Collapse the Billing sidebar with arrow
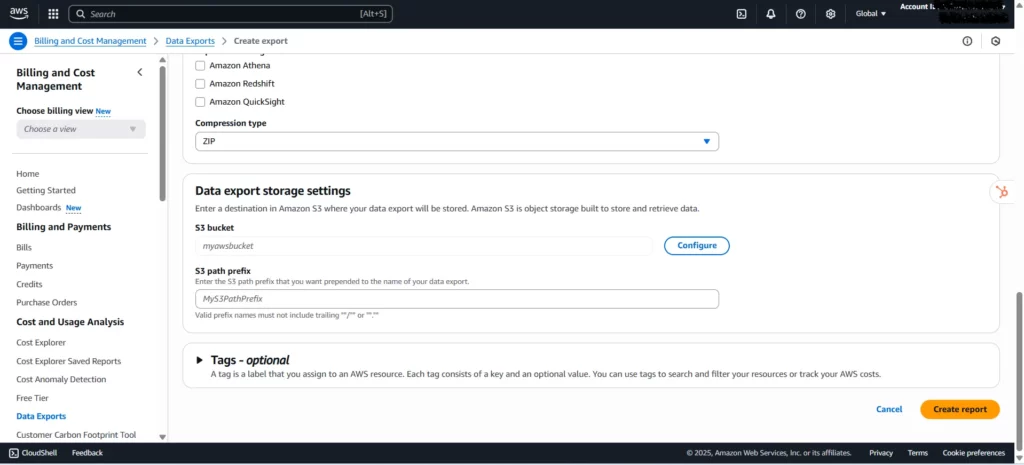The height and width of the screenshot is (465, 1024). [139, 72]
